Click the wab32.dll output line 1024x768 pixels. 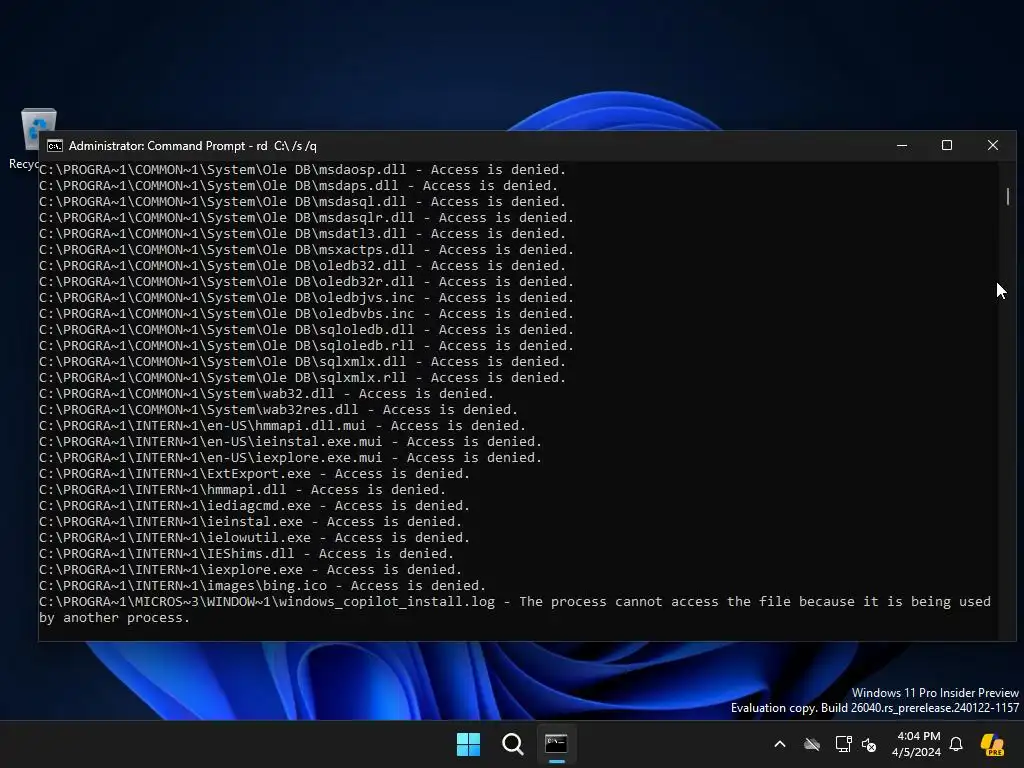(x=266, y=394)
